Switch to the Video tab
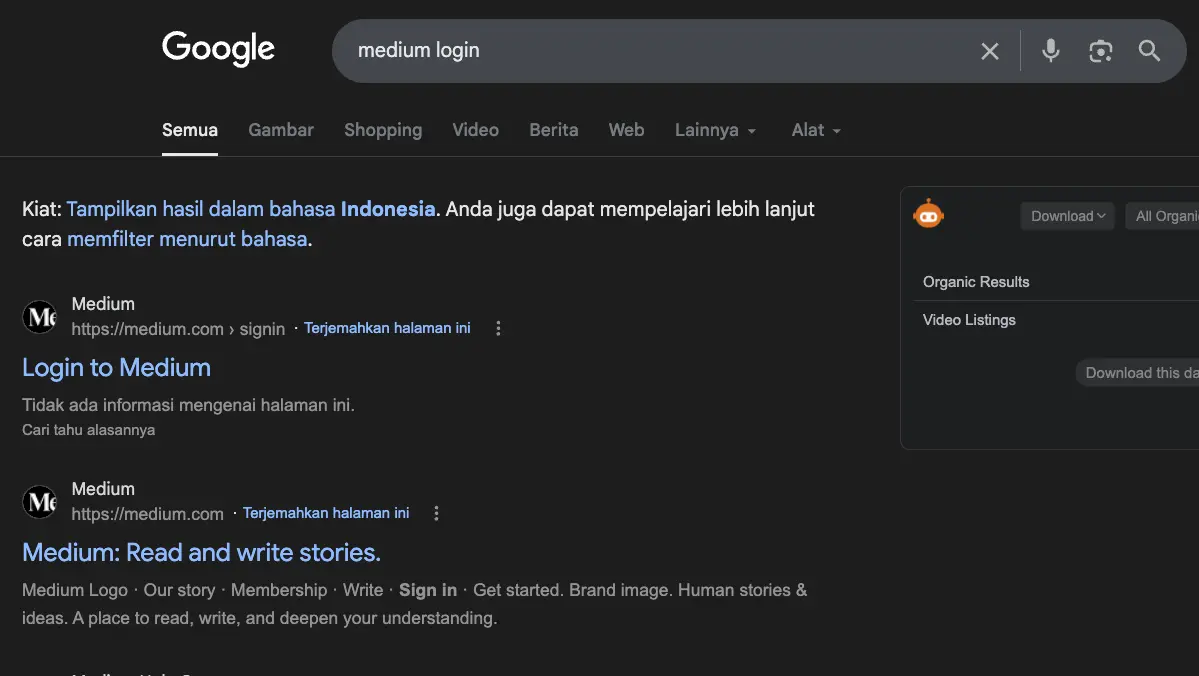Image resolution: width=1199 pixels, height=676 pixels. [x=476, y=130]
